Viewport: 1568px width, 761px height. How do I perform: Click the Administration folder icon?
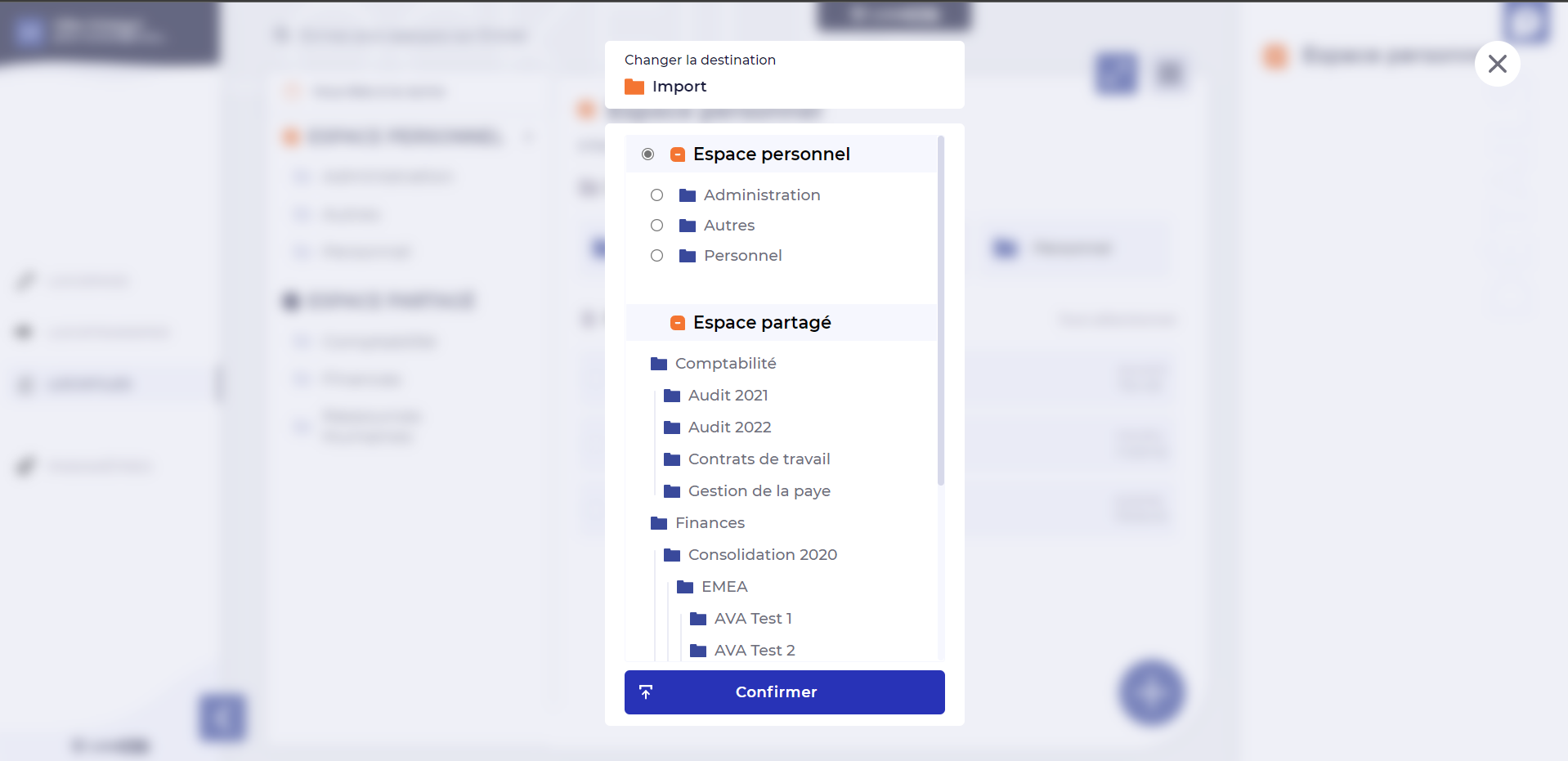point(688,195)
